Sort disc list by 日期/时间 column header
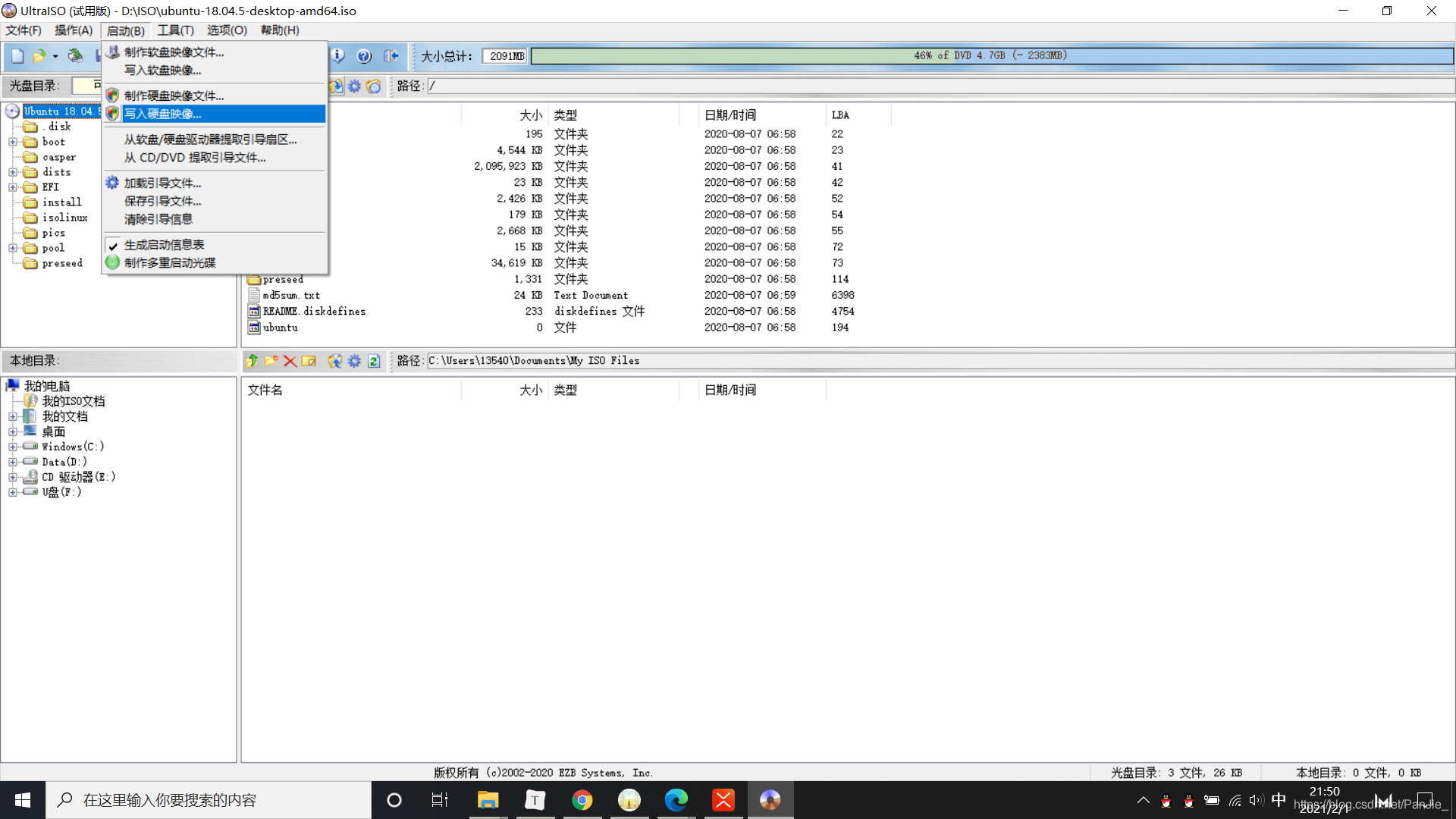Viewport: 1456px width, 819px height. 761,115
